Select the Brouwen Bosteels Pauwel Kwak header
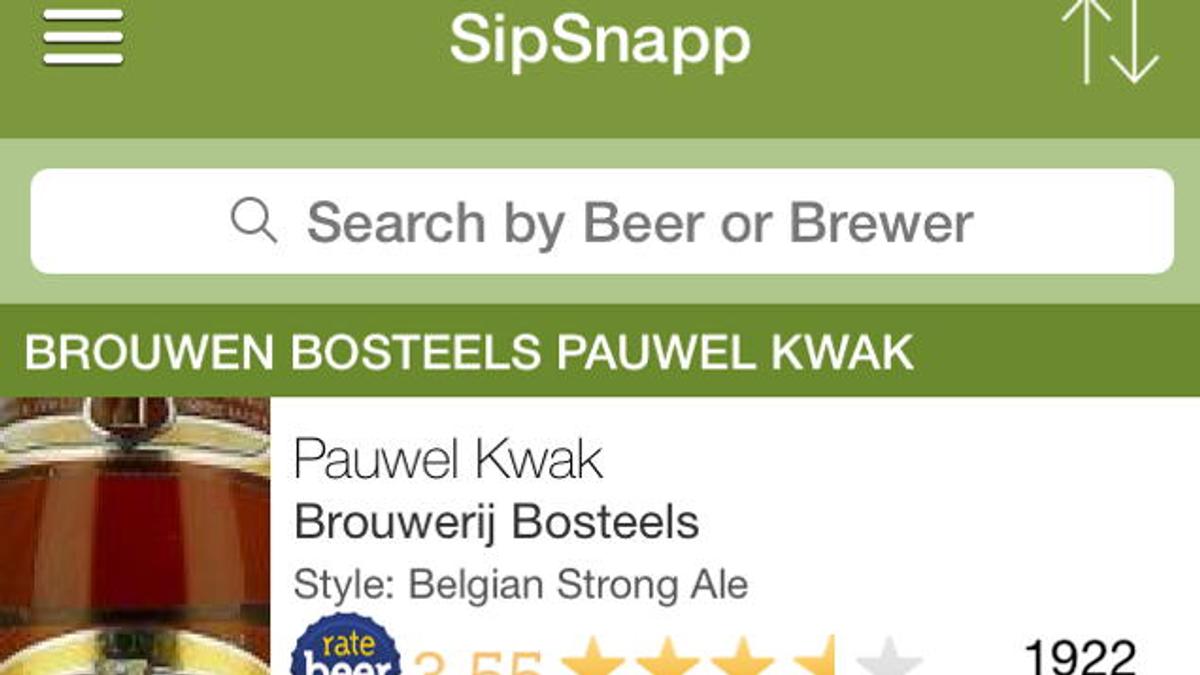 pos(469,352)
